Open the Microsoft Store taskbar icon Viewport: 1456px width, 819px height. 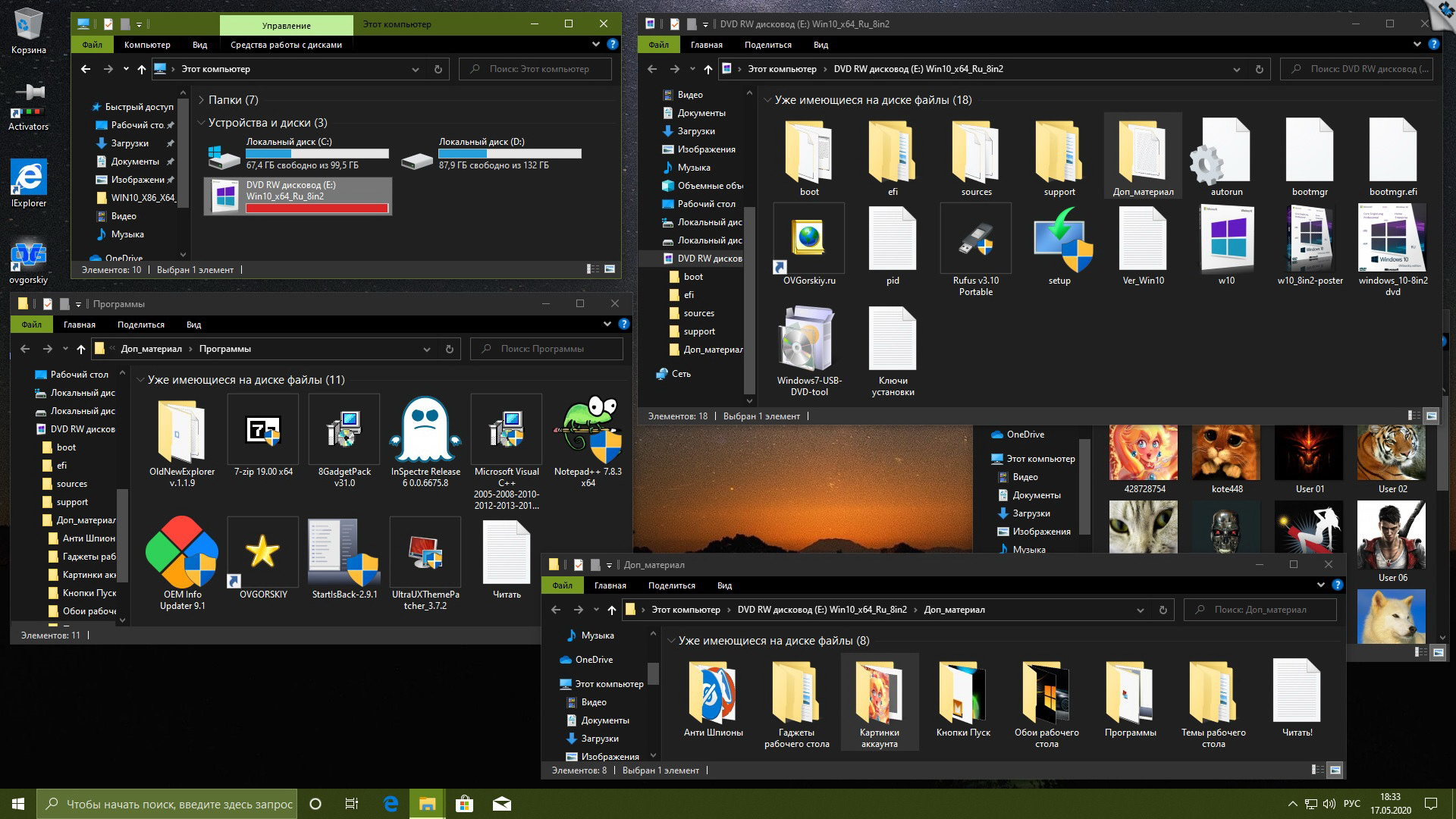coord(464,804)
